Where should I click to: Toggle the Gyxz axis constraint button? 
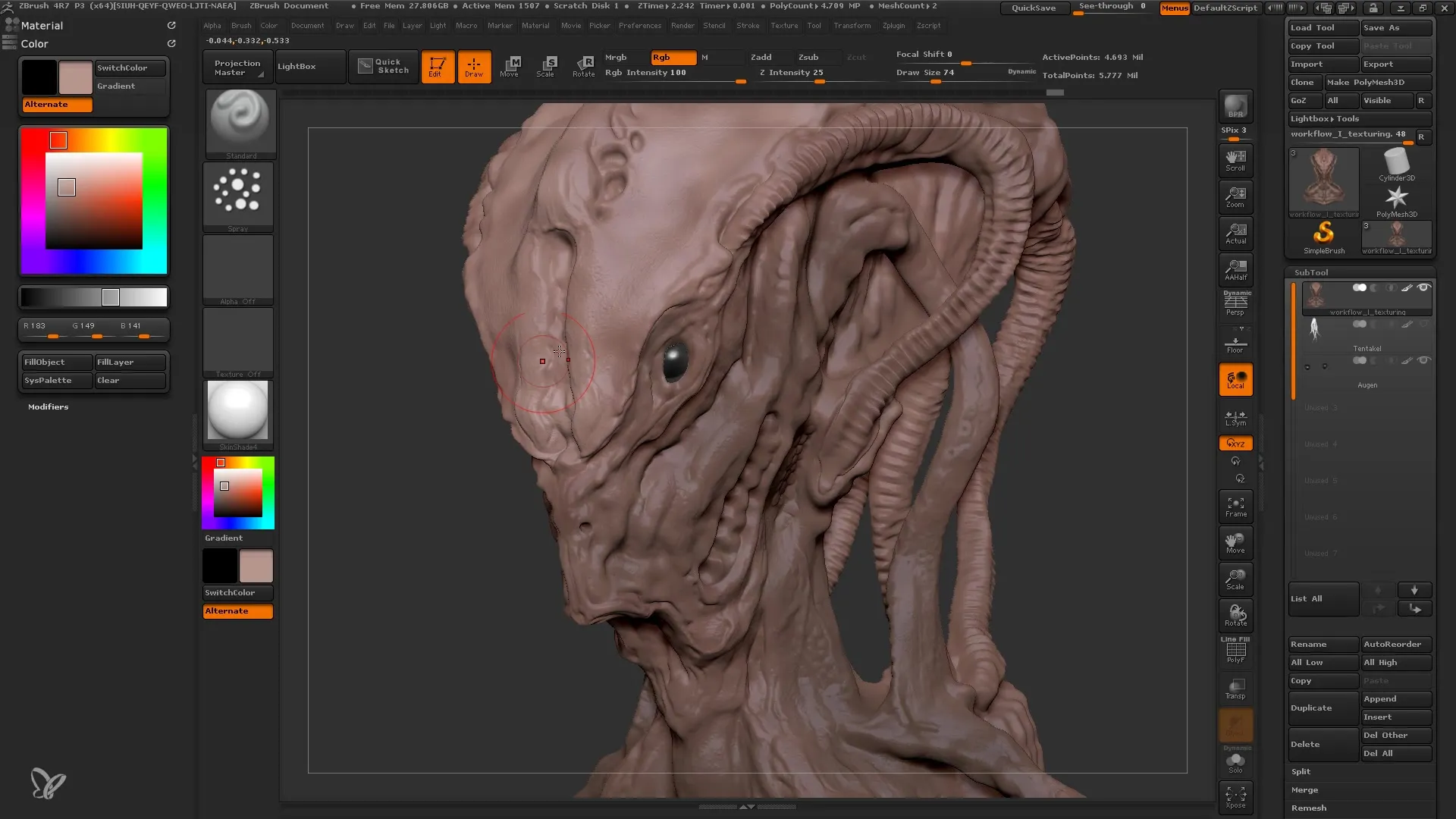click(x=1235, y=443)
